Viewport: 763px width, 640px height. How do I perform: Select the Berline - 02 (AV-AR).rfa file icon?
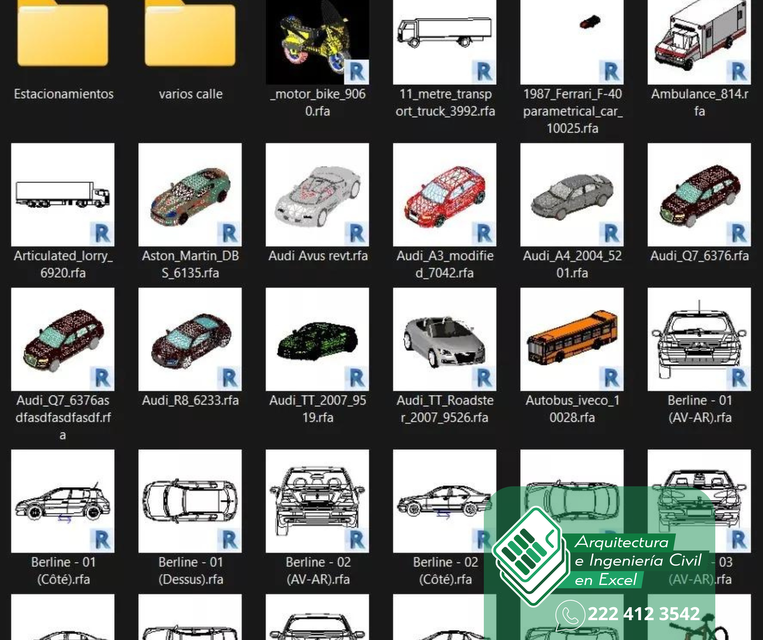coord(317,501)
